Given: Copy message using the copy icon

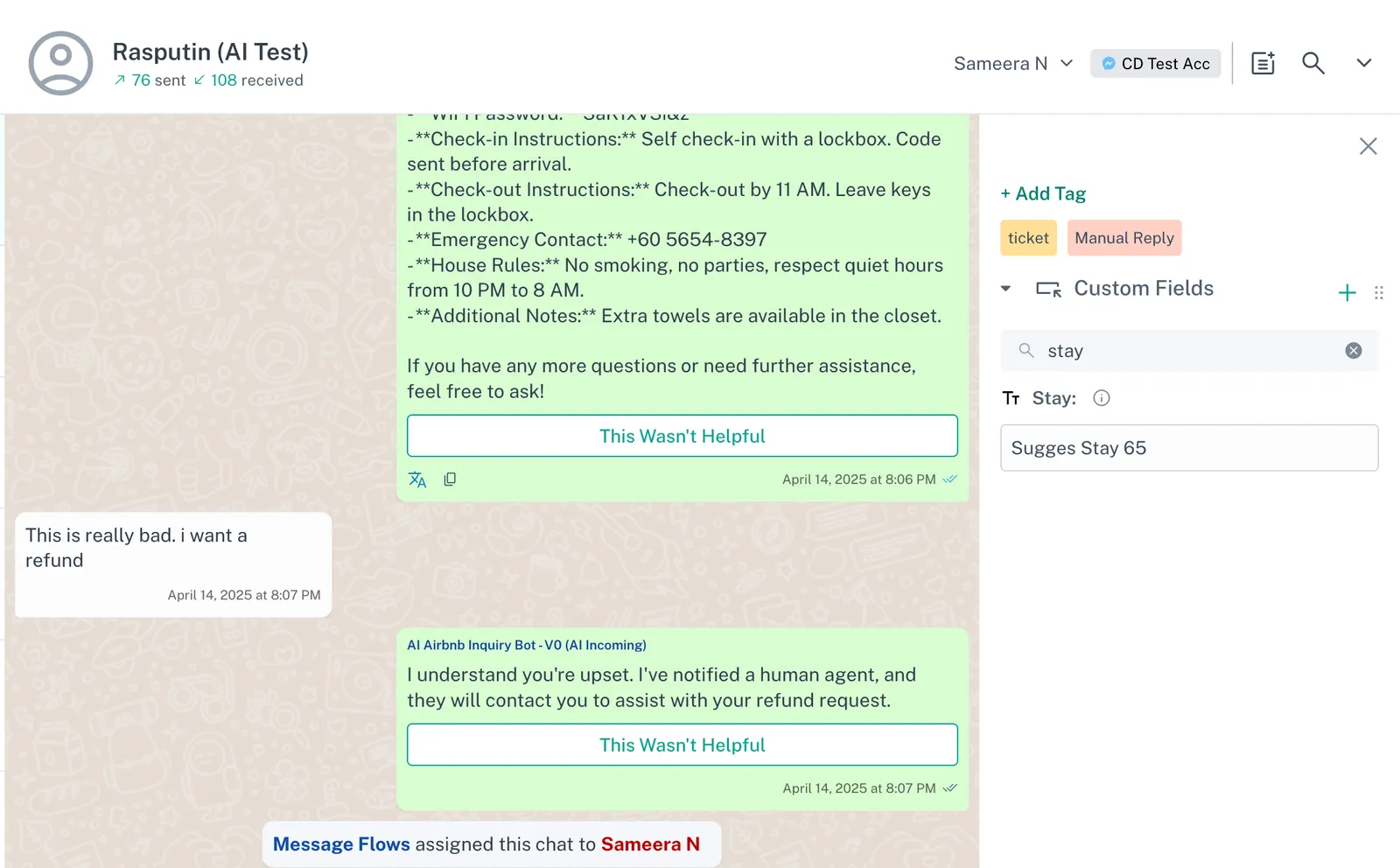Looking at the screenshot, I should click(450, 479).
